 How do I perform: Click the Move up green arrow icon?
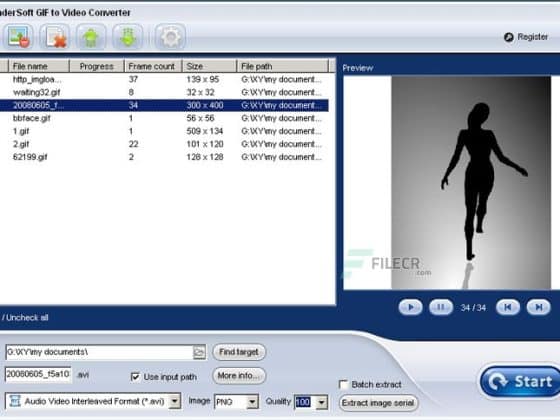point(91,37)
